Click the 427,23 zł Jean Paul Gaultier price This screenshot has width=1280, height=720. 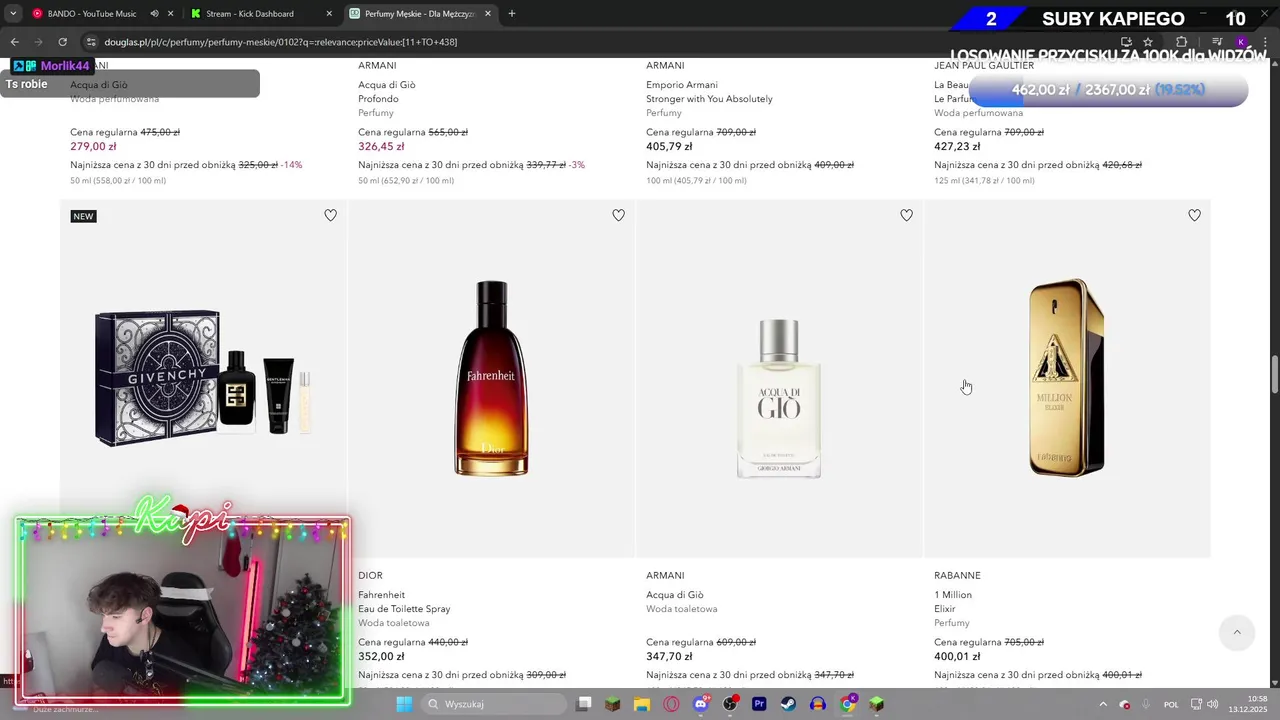coord(957,147)
